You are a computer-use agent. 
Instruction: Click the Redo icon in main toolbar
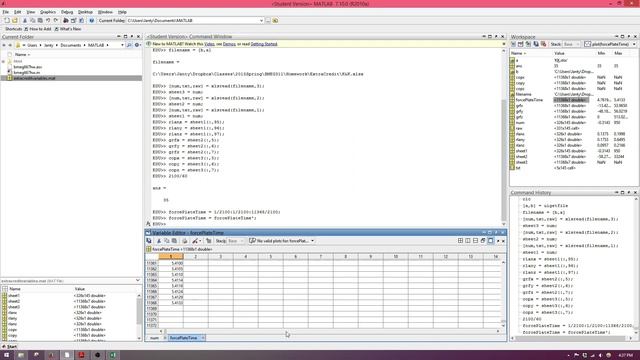point(56,20)
